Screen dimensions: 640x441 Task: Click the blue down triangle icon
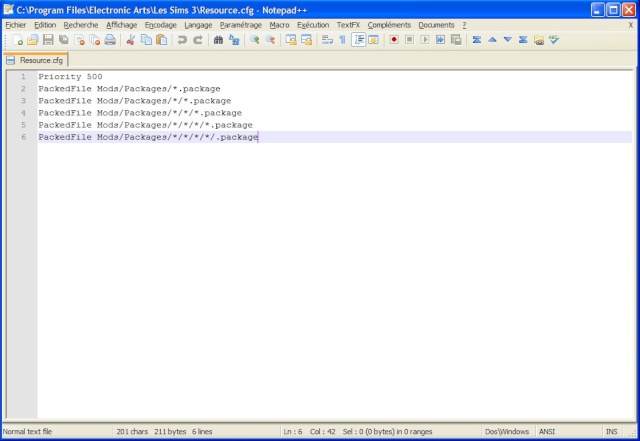(x=507, y=40)
